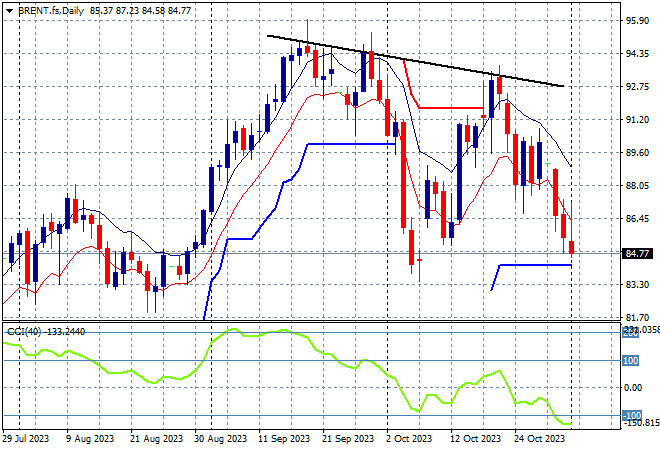
Task: Click the horizontal blue support line at 90.00
Action: click(351, 144)
